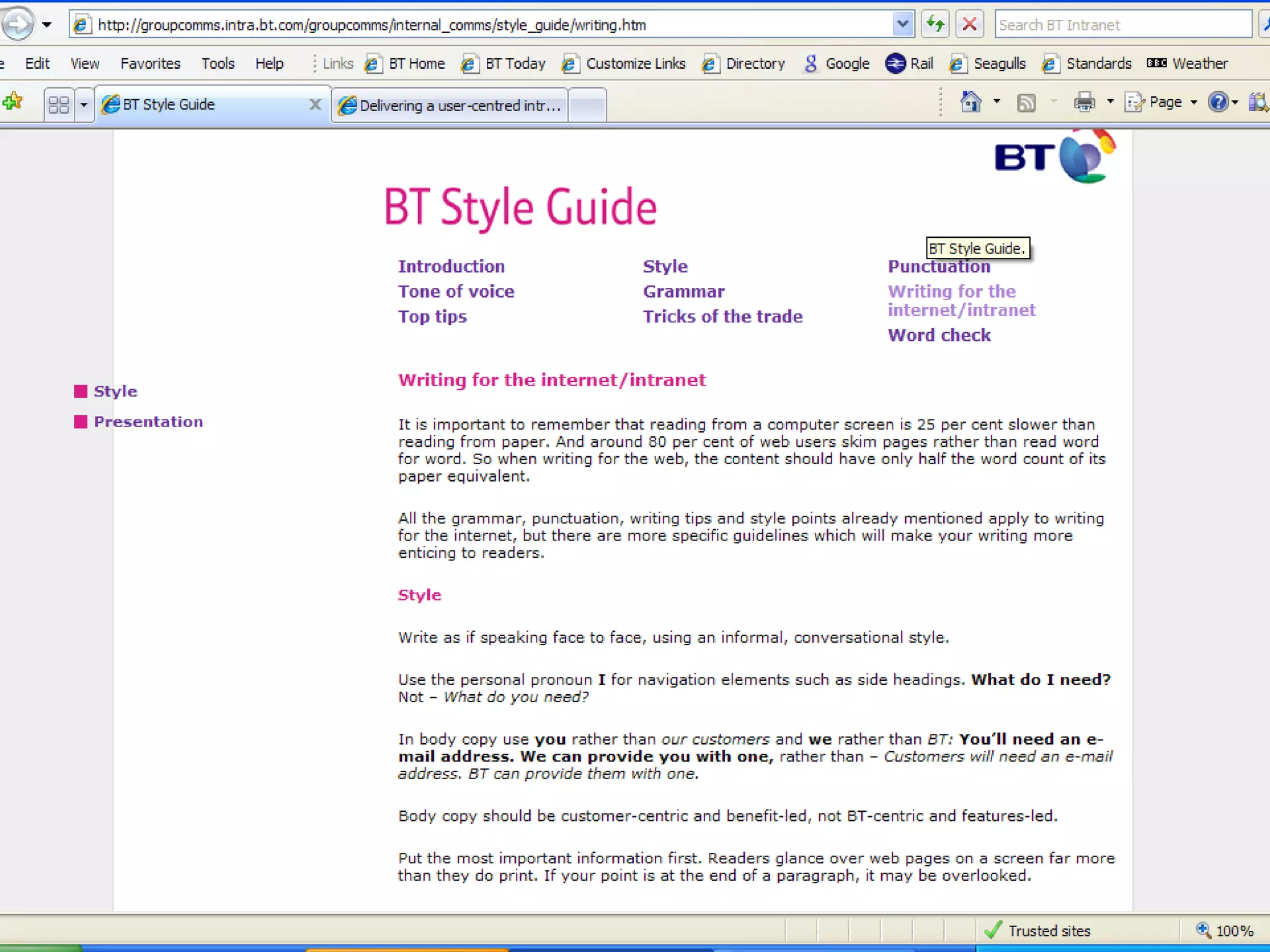The width and height of the screenshot is (1270, 952).
Task: Follow the Tone of voice link
Action: [x=456, y=291]
